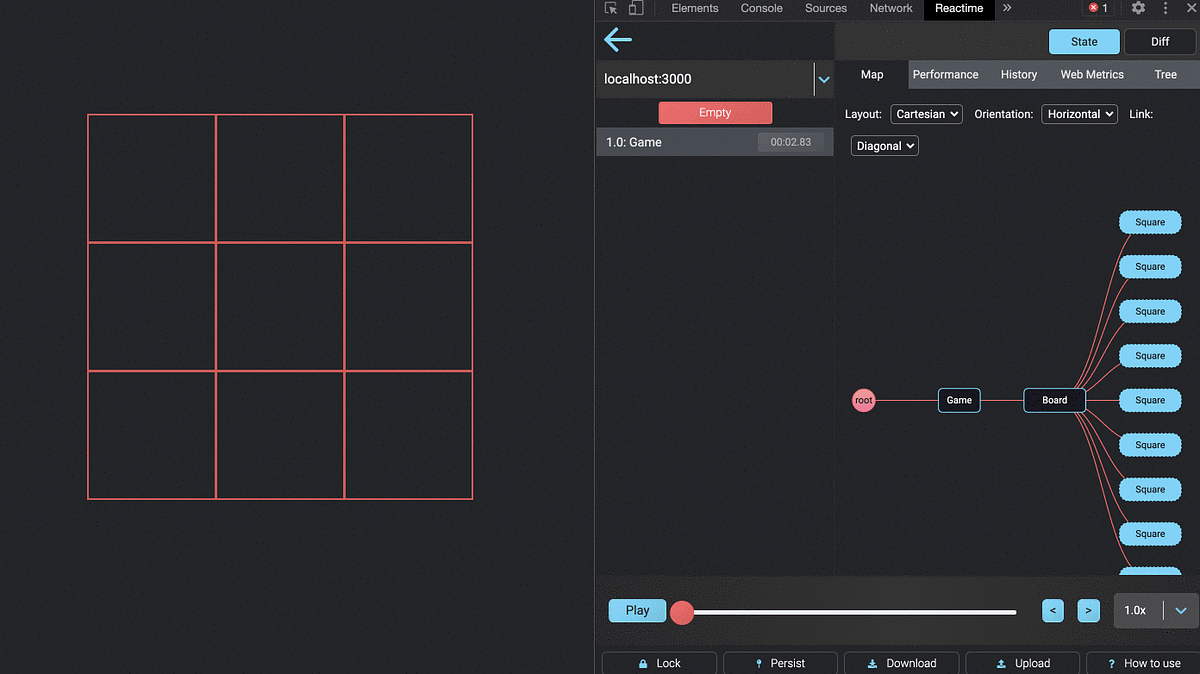Switch to the Performance tab
Image resolution: width=1200 pixels, height=674 pixels.
click(945, 74)
